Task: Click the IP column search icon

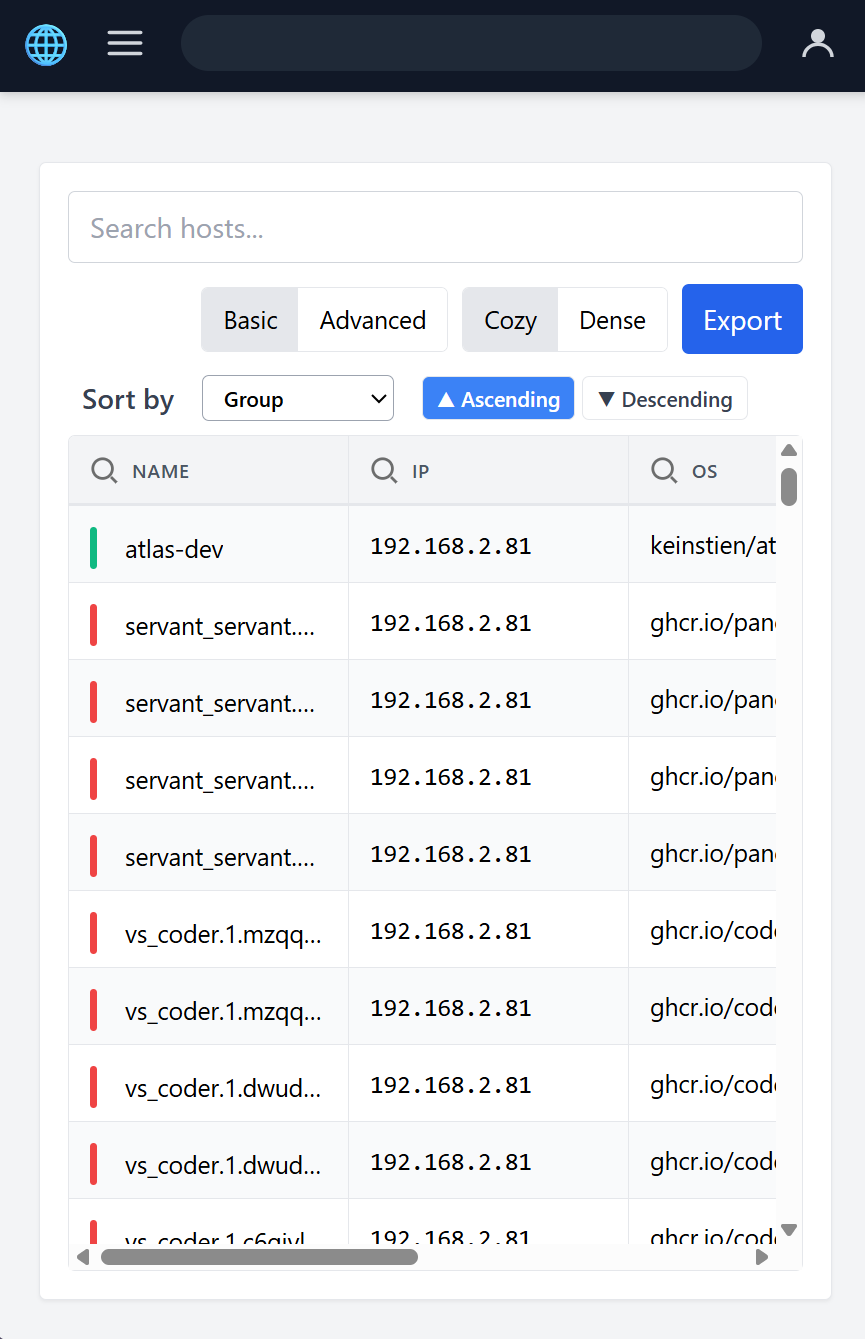Action: [384, 470]
